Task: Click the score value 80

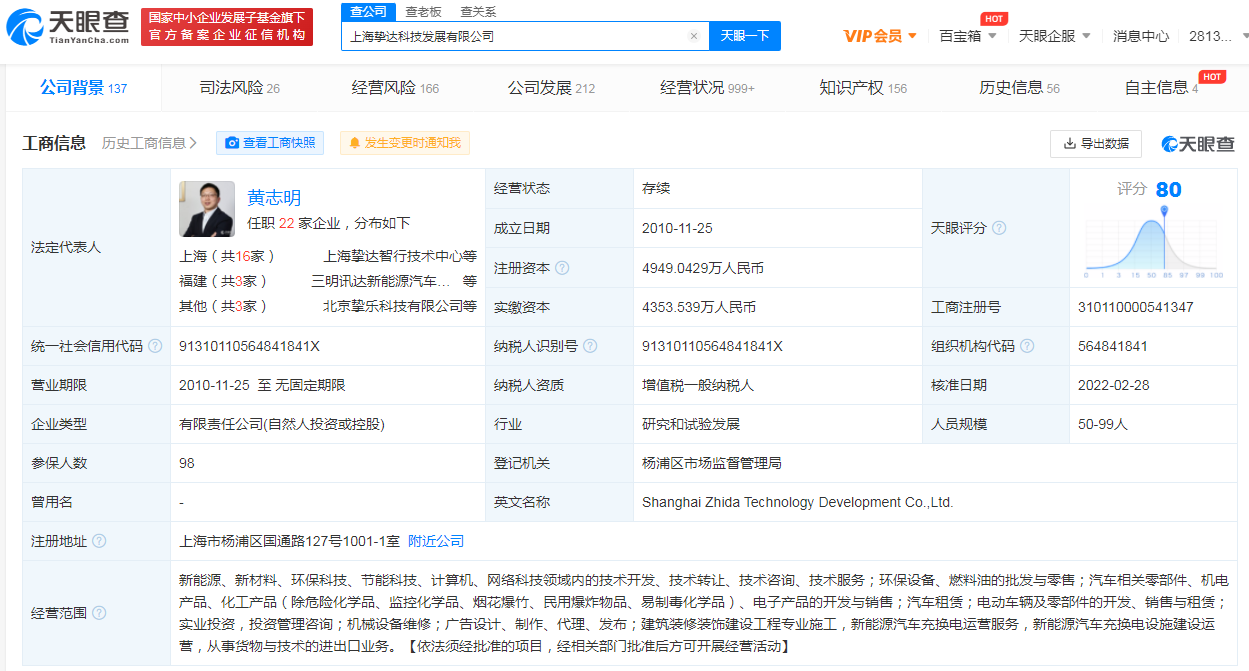Action: [1168, 190]
